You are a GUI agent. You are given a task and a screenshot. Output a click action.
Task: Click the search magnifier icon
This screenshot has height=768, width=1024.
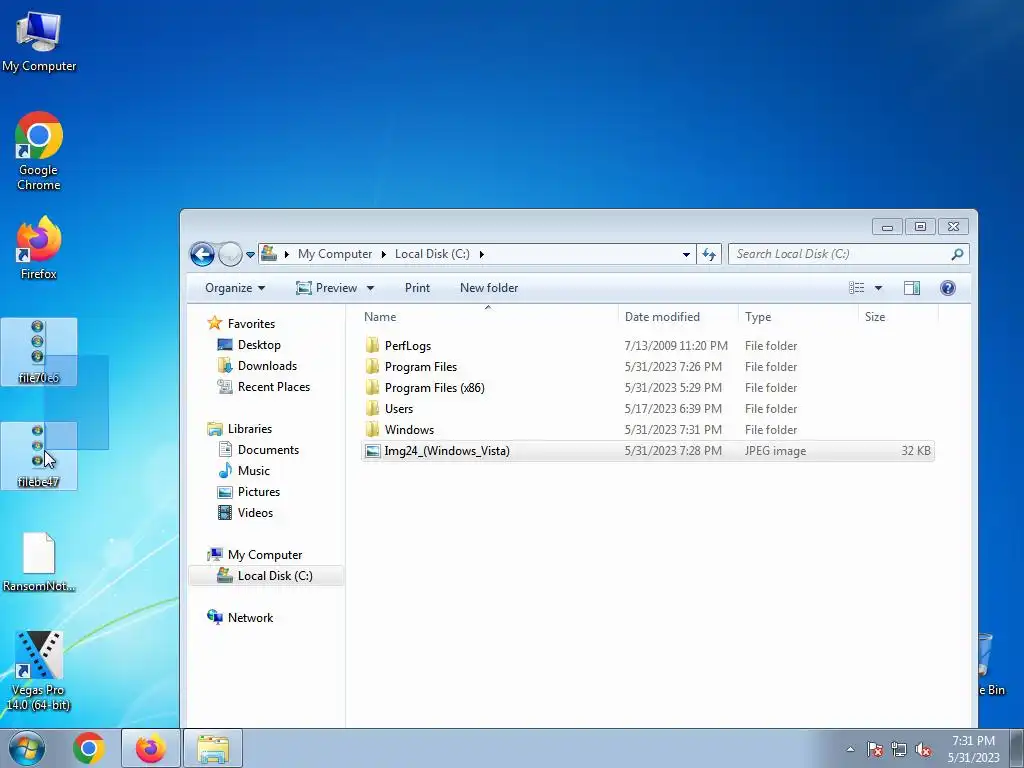tap(957, 254)
